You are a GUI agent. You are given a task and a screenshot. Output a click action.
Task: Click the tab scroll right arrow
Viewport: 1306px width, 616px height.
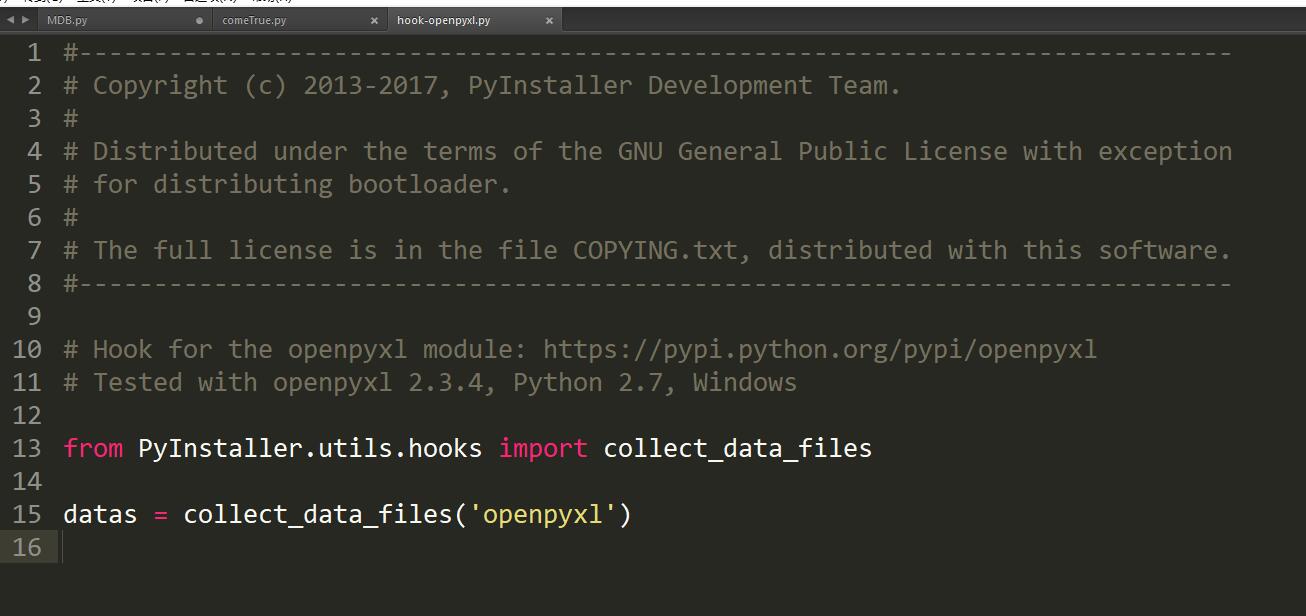(x=26, y=19)
